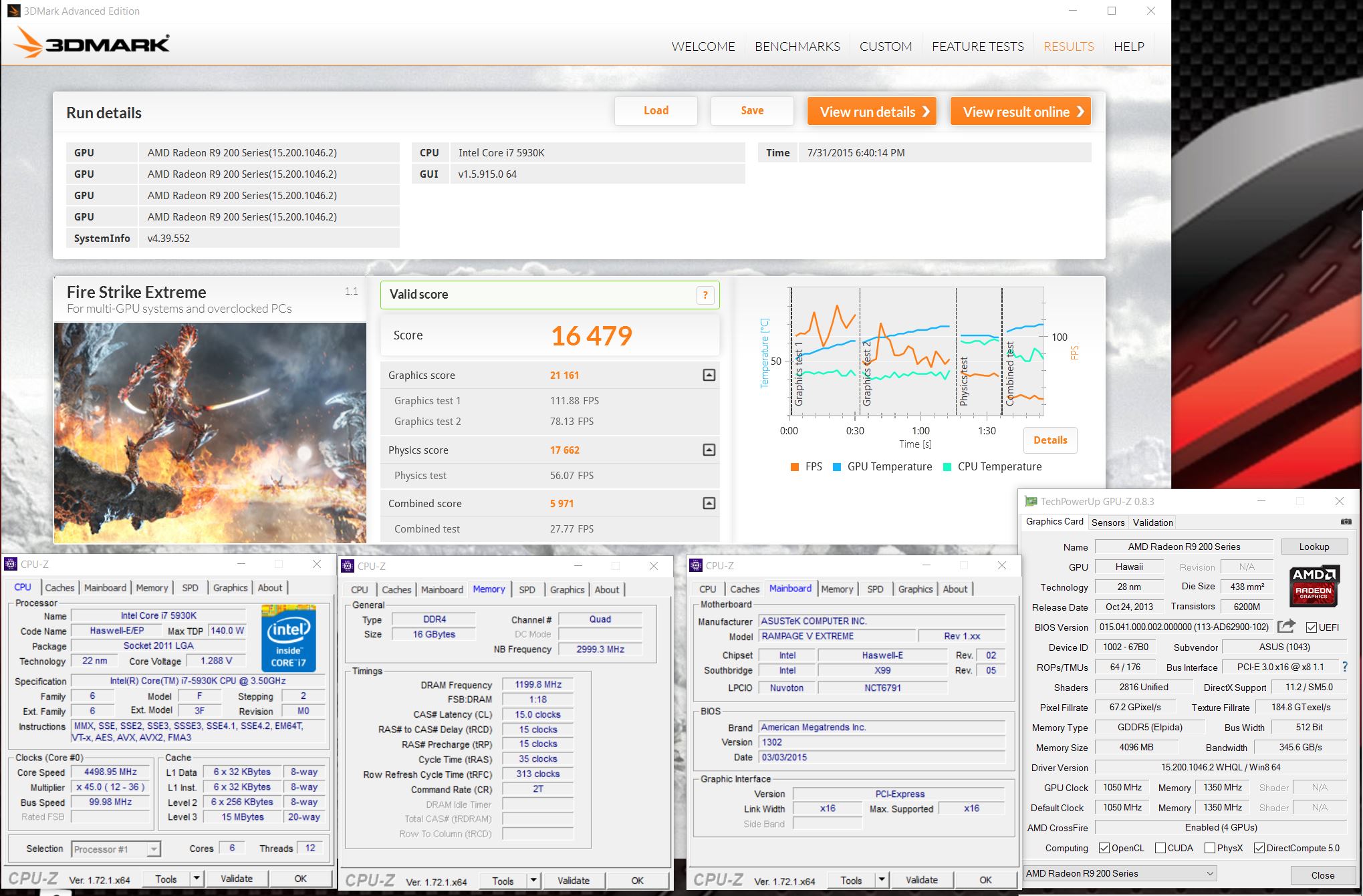Switch to Sensors tab in GPU-Z
The height and width of the screenshot is (896, 1363).
tap(1108, 522)
